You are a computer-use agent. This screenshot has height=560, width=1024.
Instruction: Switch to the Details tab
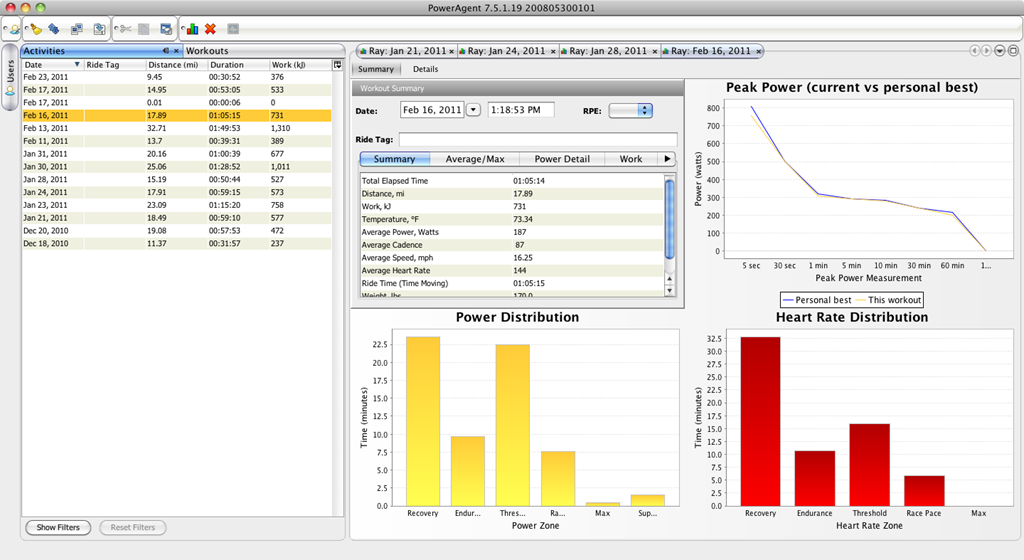(x=425, y=69)
